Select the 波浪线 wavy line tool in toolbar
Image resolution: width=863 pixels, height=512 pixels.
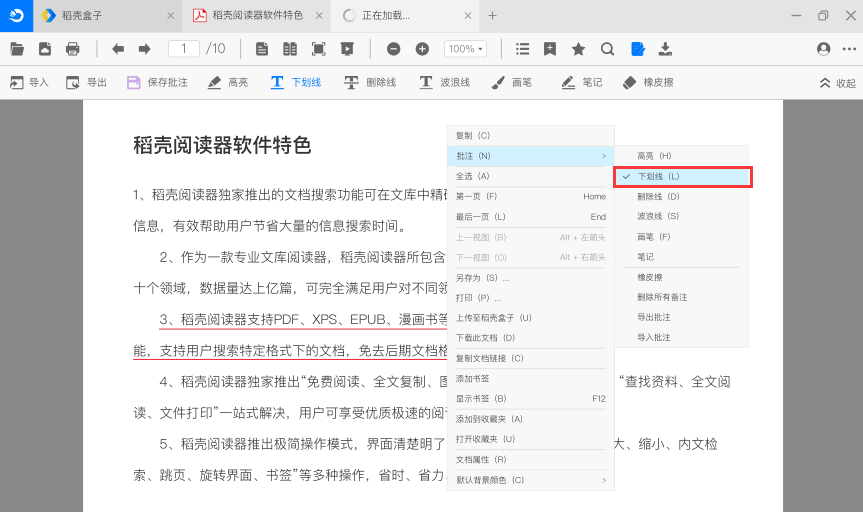click(x=445, y=83)
